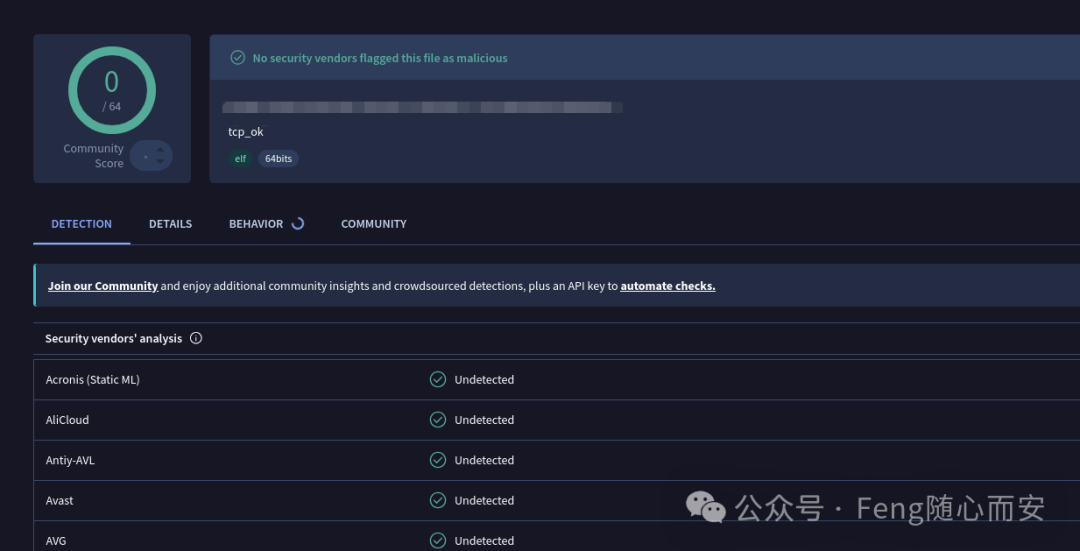Click the AVG check icon

(x=437, y=541)
